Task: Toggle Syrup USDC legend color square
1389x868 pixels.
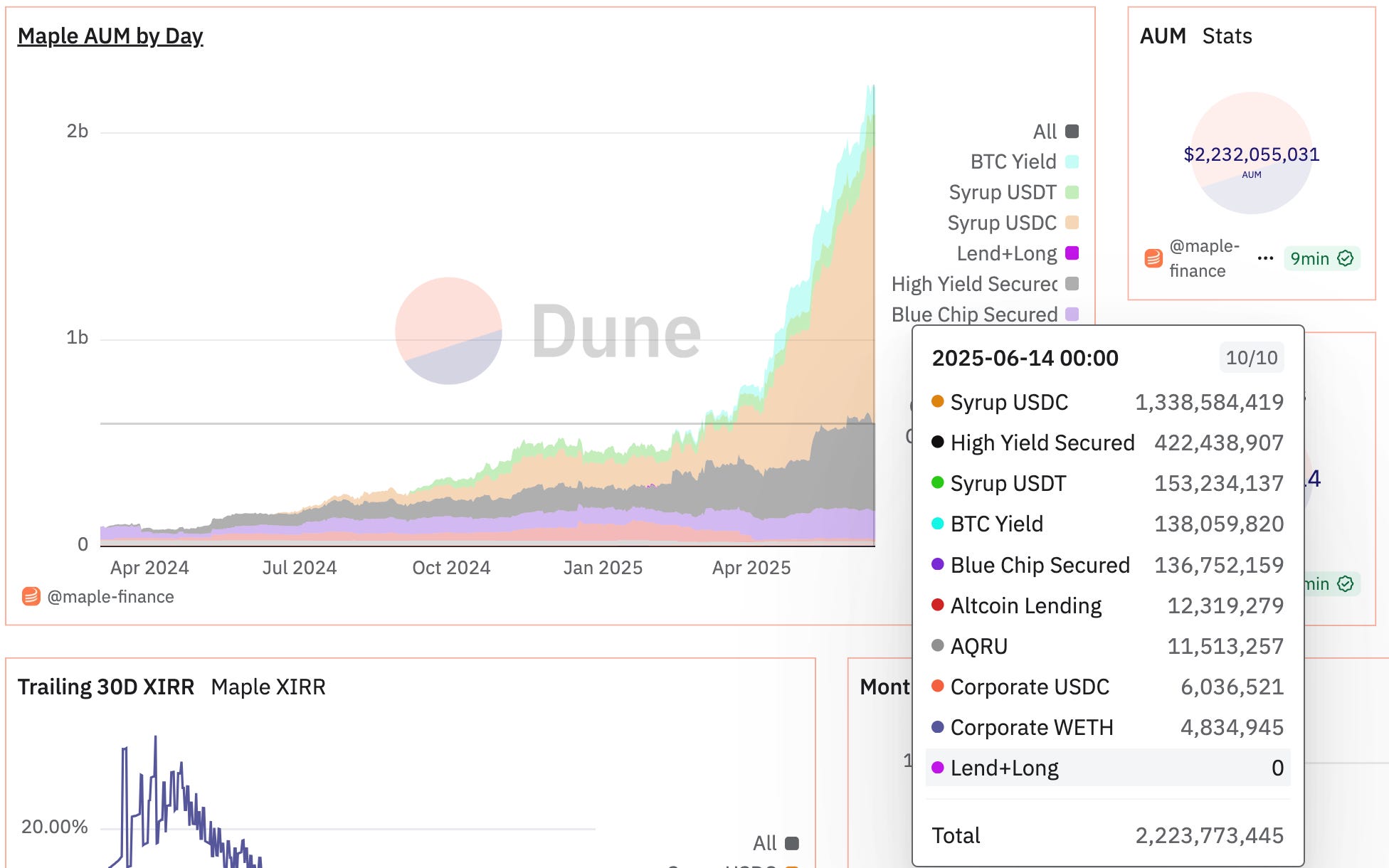Action: [x=1072, y=223]
